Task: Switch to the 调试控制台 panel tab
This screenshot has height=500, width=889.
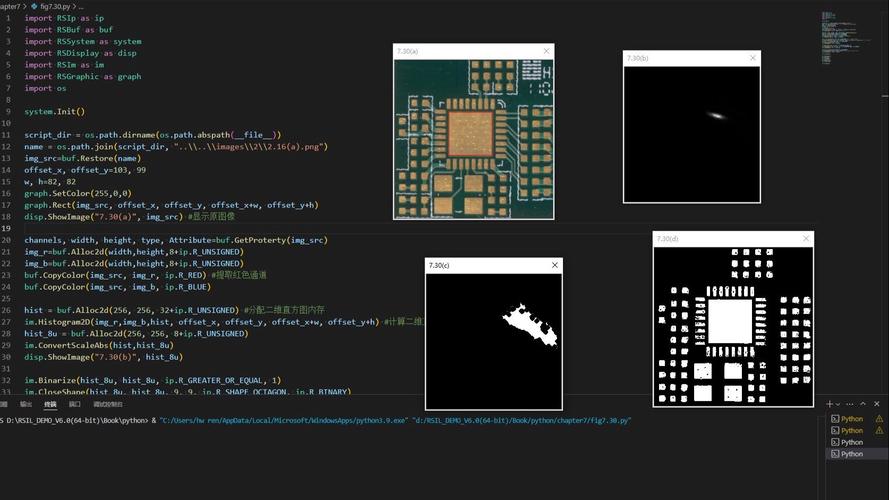Action: (x=108, y=404)
